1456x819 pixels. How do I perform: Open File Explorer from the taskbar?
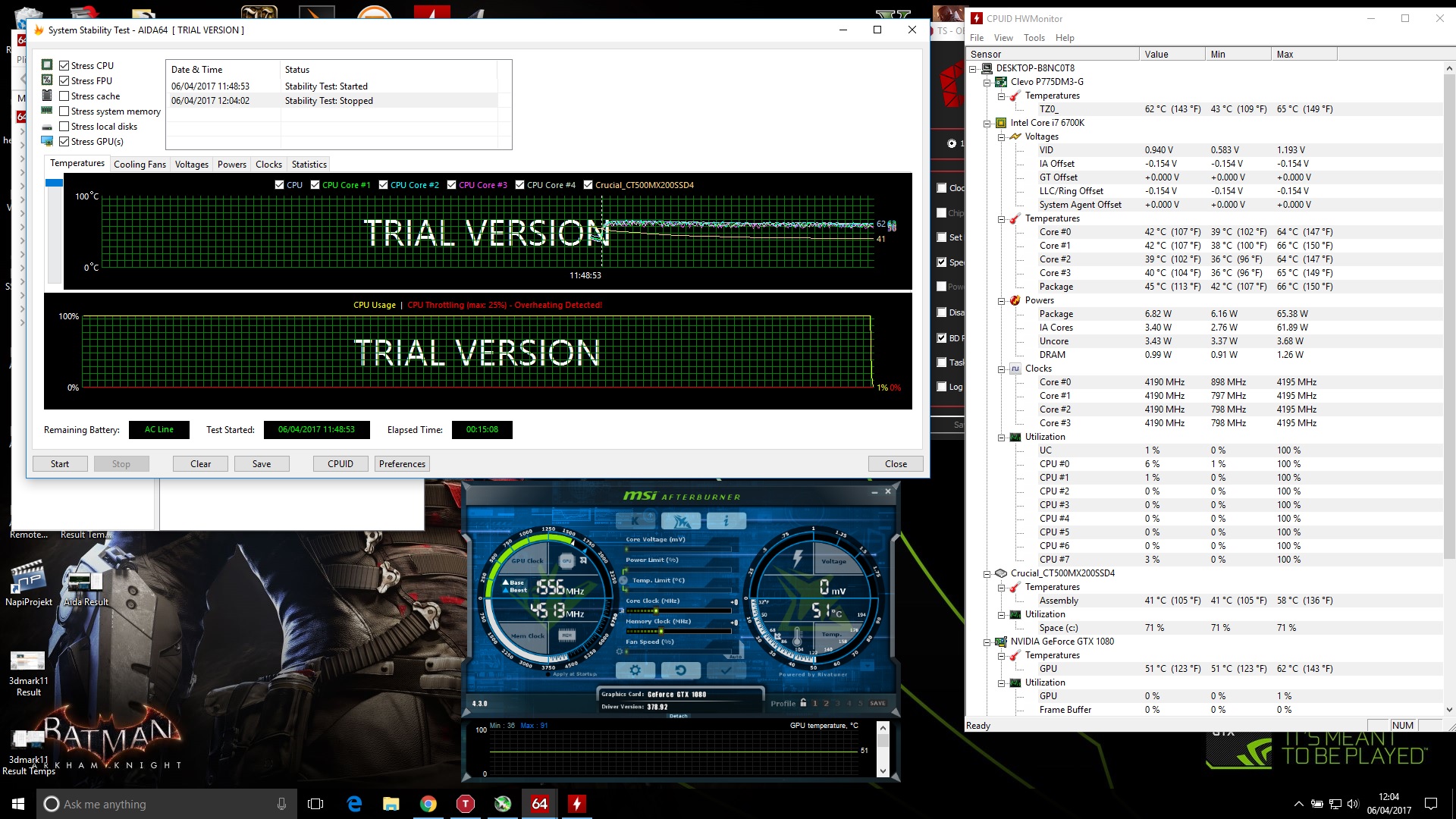click(x=391, y=804)
